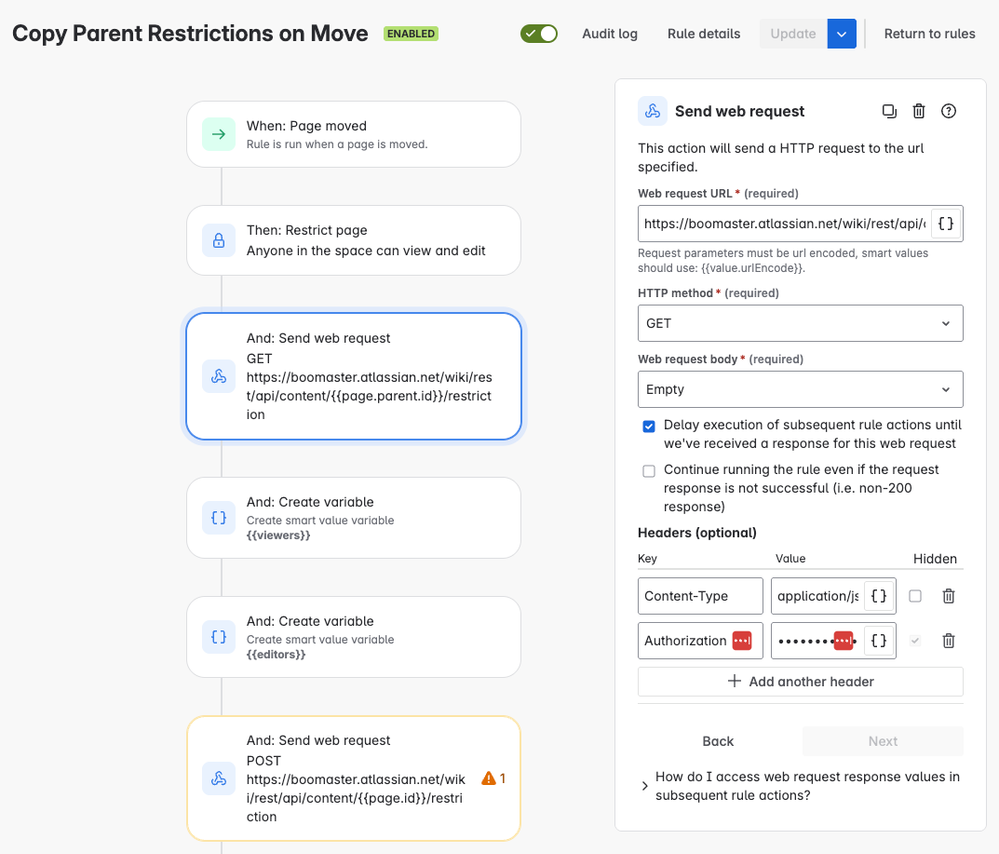
Task: Open the Web request body dropdown showing Empty
Action: point(800,389)
